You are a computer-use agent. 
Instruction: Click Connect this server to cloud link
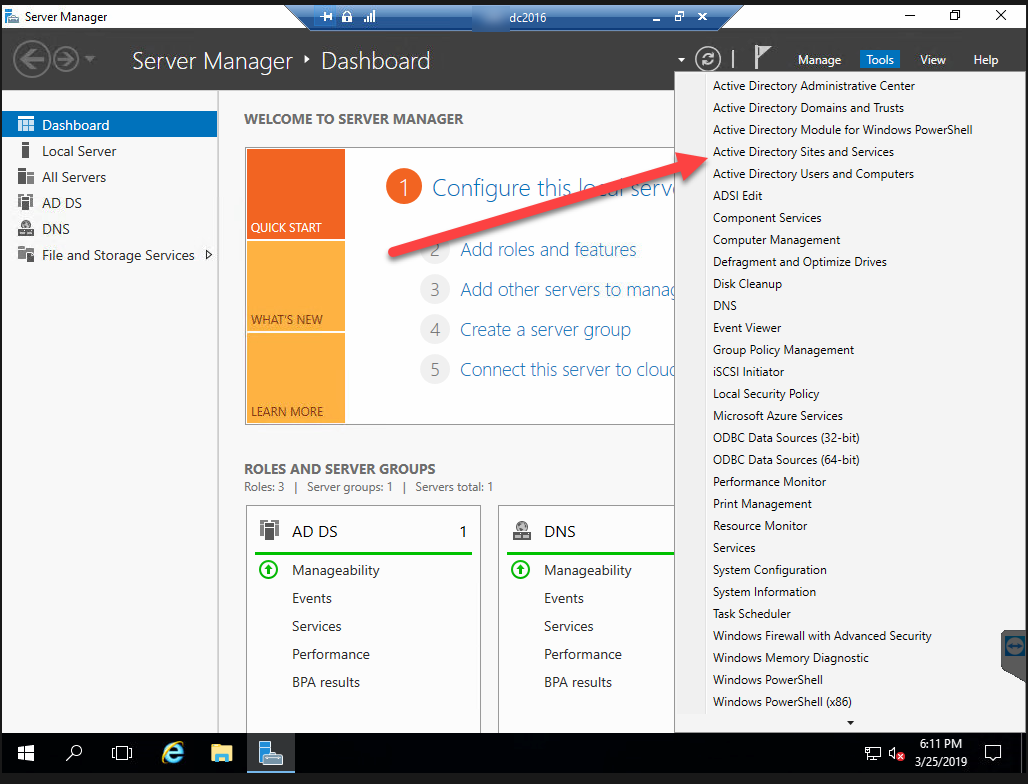tap(567, 370)
